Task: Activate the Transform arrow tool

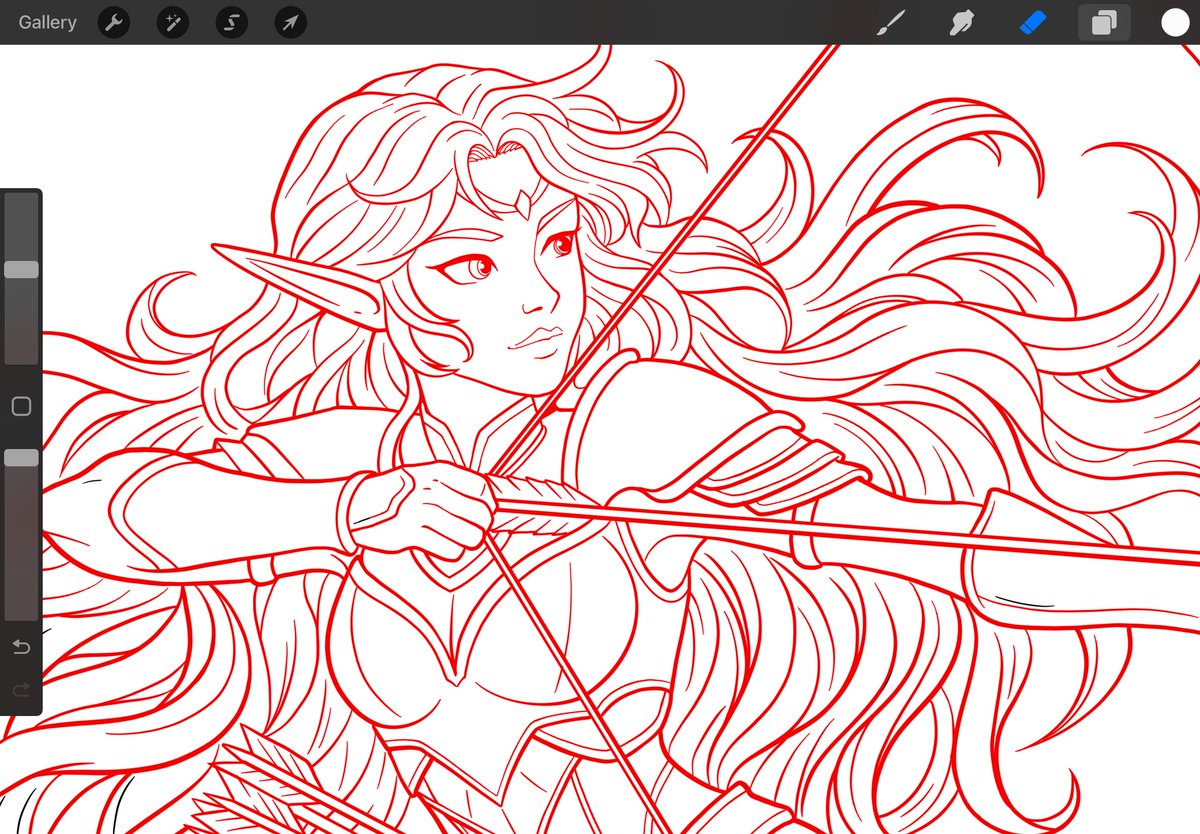Action: [290, 22]
